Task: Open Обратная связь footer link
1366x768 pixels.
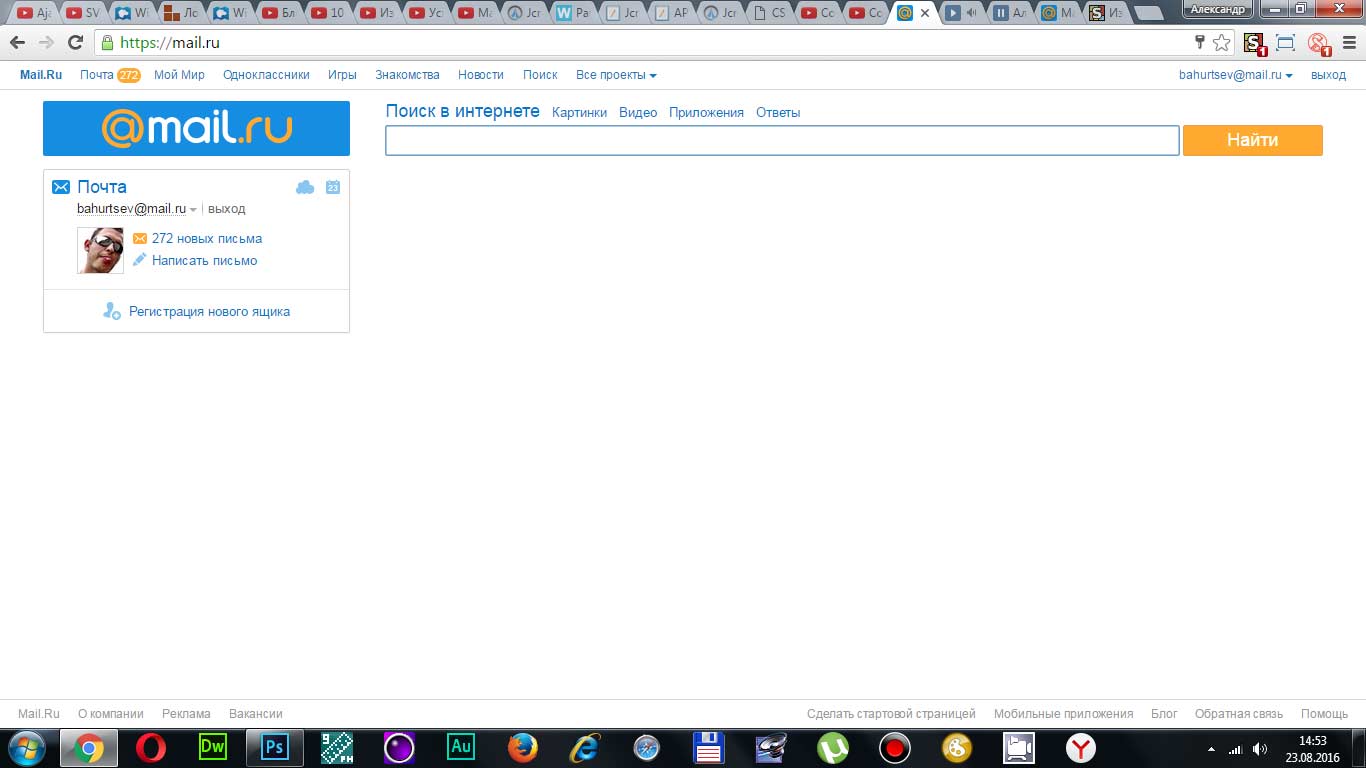Action: 1238,714
